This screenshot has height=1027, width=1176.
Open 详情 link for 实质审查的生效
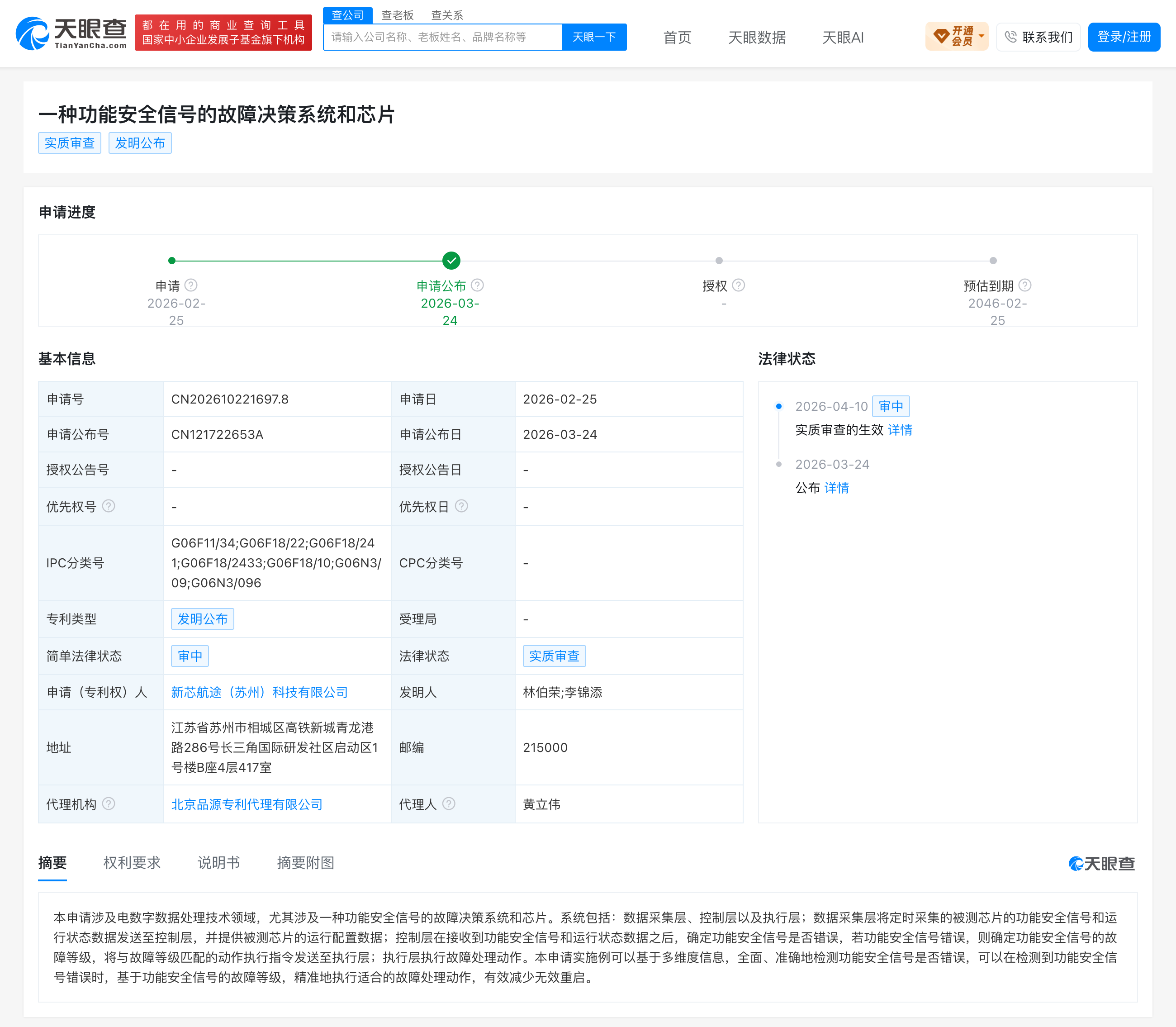[x=900, y=430]
